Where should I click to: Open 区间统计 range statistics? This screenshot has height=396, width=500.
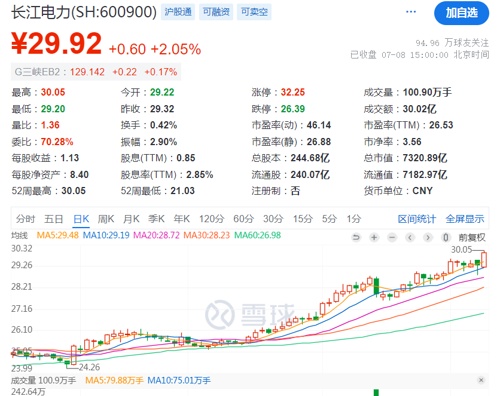pyautogui.click(x=417, y=219)
